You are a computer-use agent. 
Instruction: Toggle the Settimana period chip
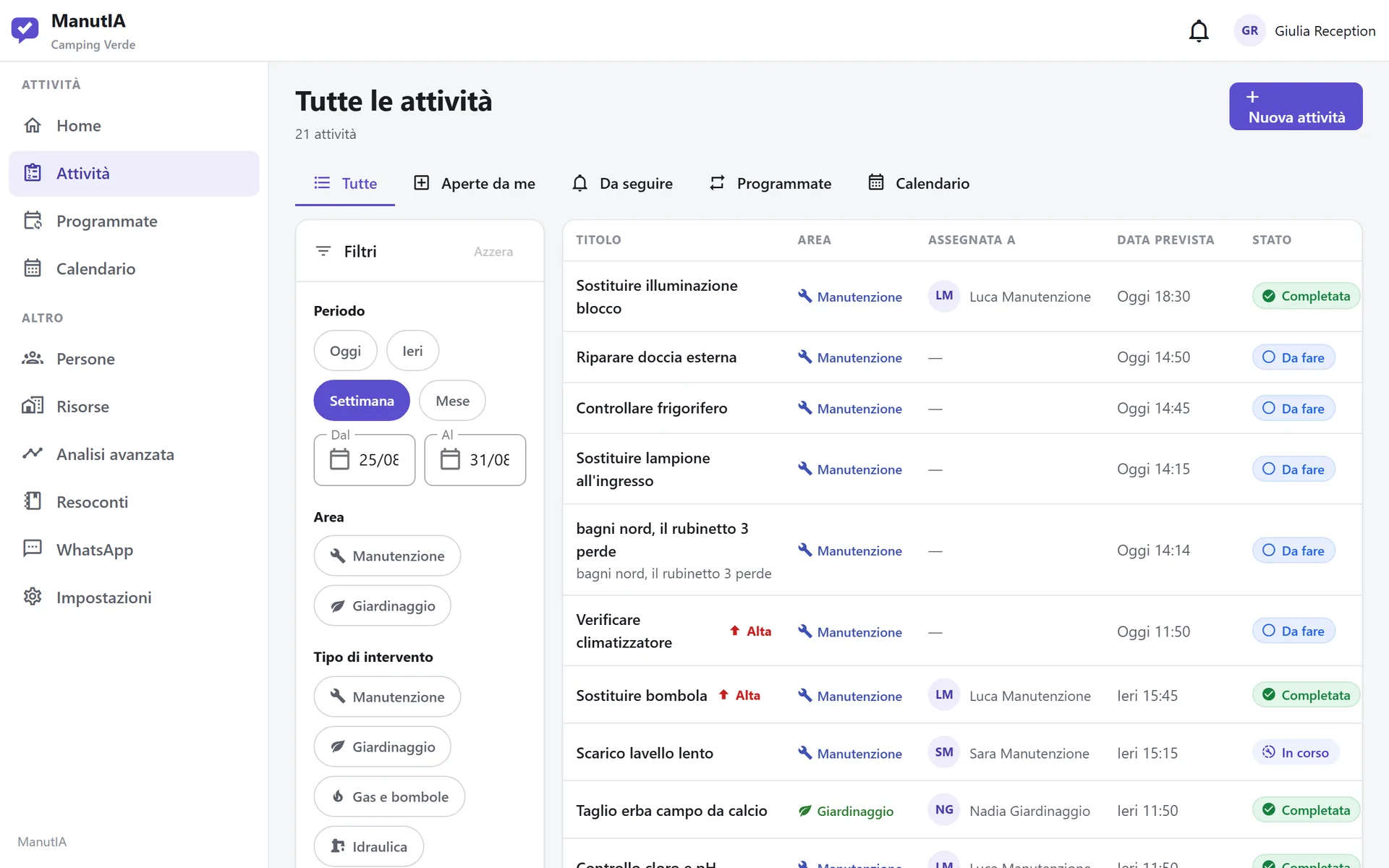point(362,401)
